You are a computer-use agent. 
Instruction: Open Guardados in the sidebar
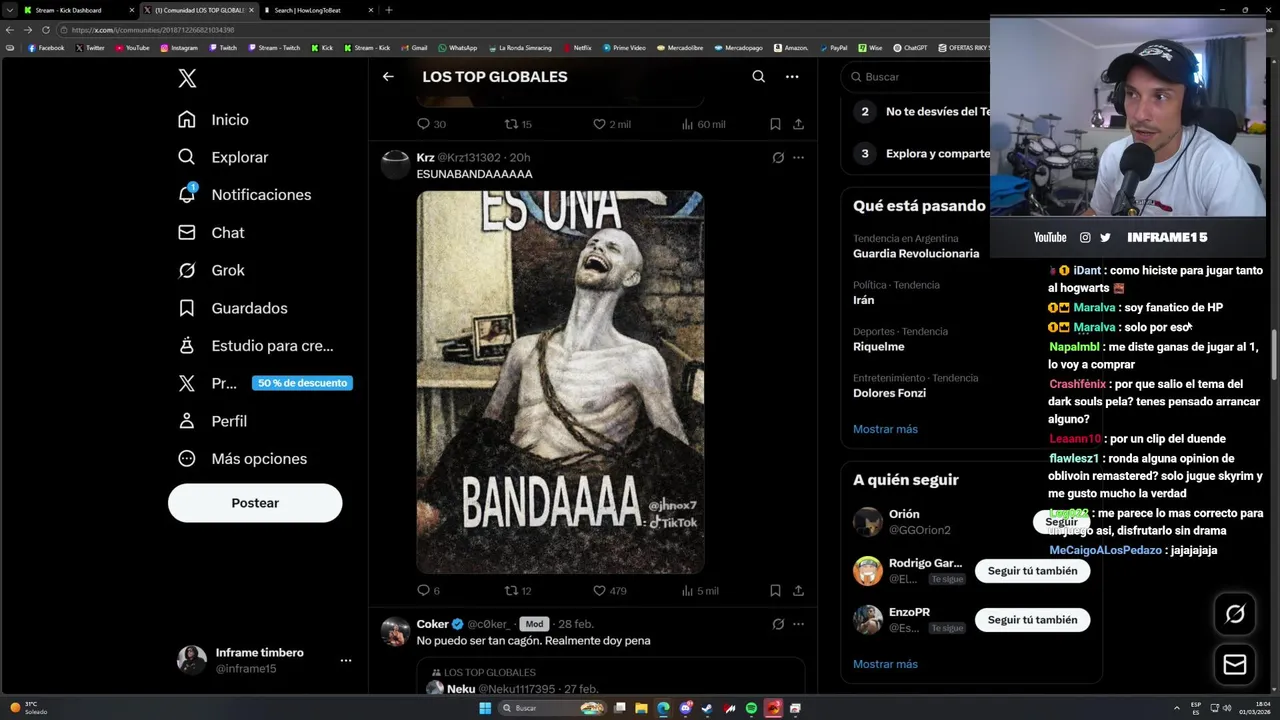coord(232,308)
